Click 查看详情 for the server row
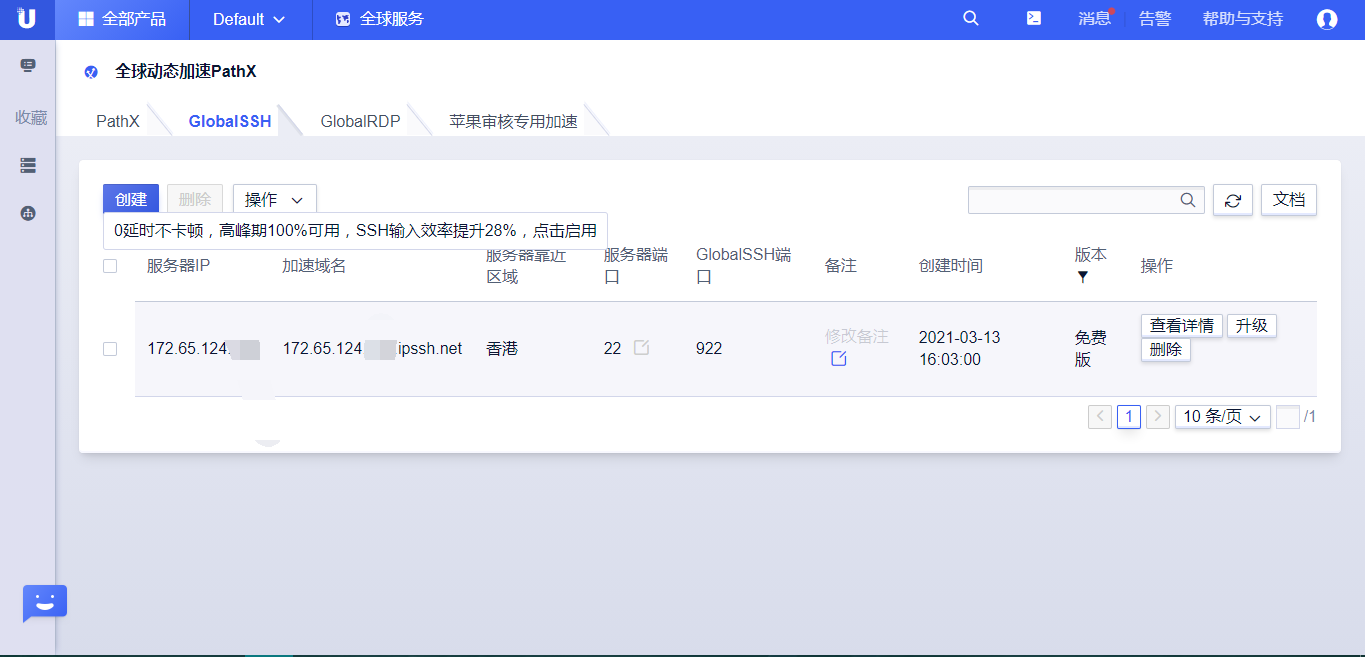The image size is (1365, 657). [x=1181, y=326]
